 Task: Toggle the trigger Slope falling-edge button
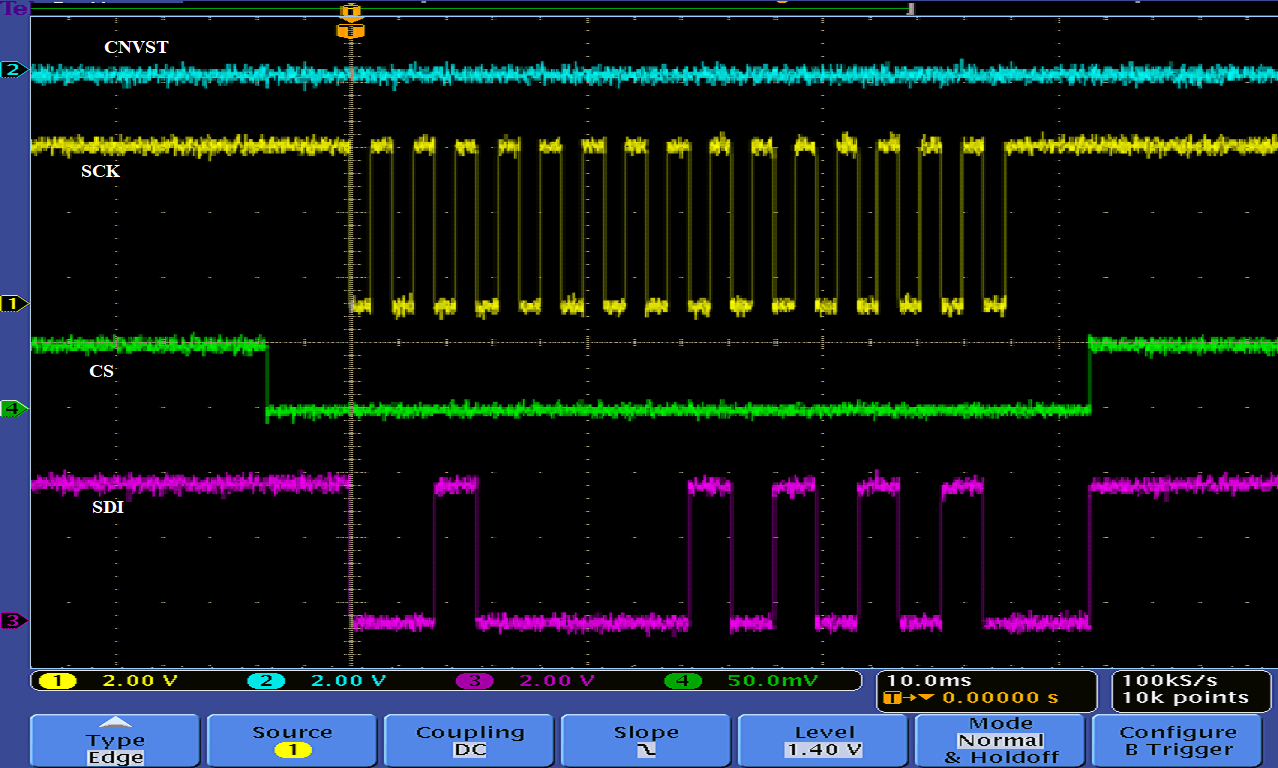[646, 740]
